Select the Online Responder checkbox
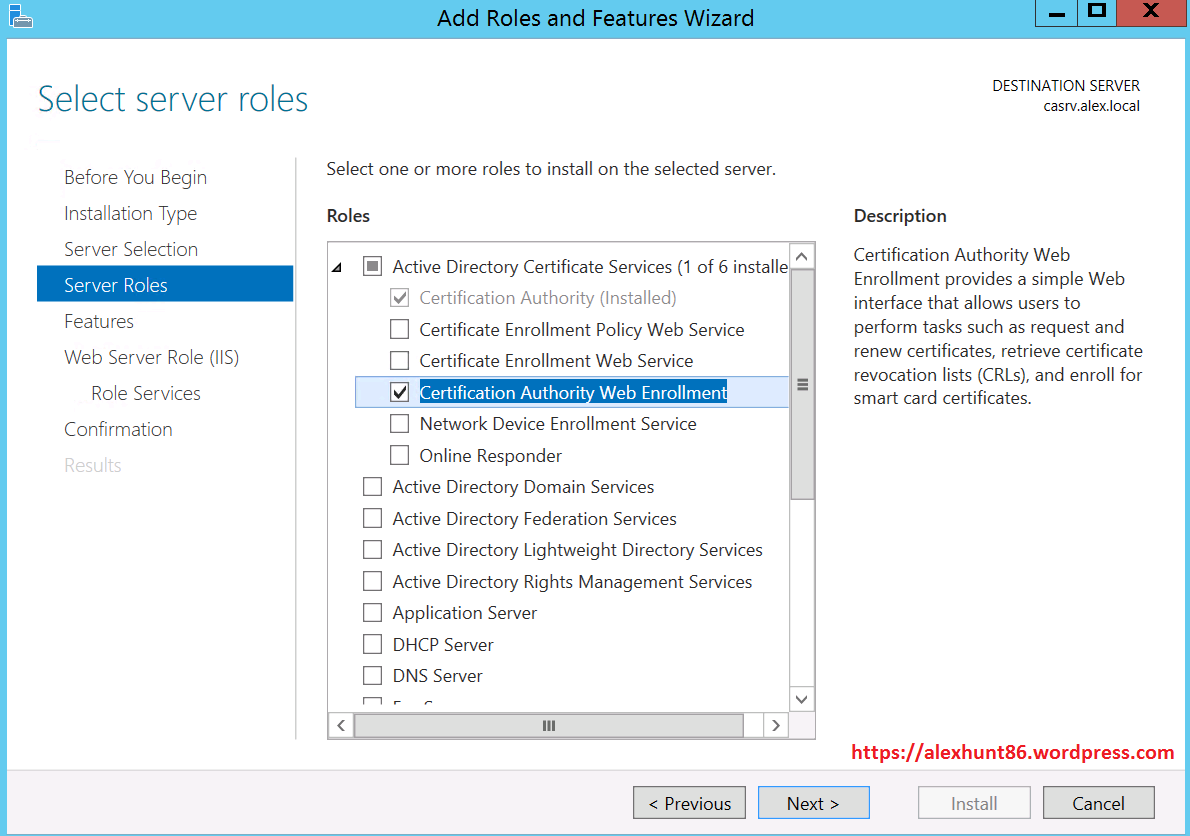Viewport: 1190px width, 836px height. coord(400,456)
